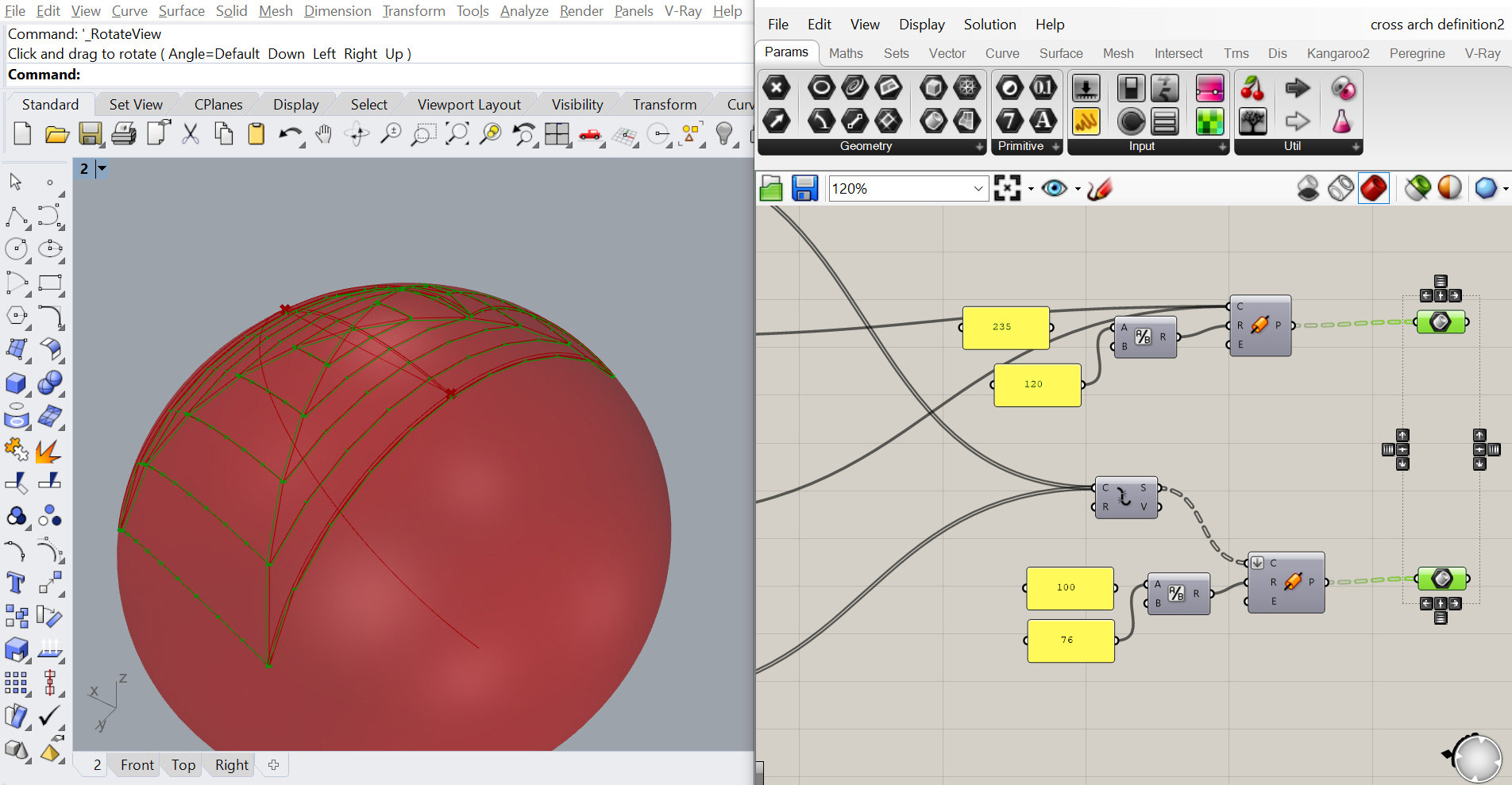Open the eye preview dropdown arrow
The width and height of the screenshot is (1512, 785).
click(1078, 189)
